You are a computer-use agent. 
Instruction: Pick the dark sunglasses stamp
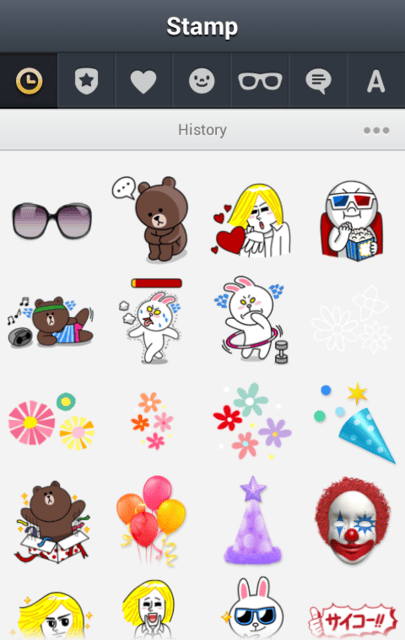pos(52,220)
